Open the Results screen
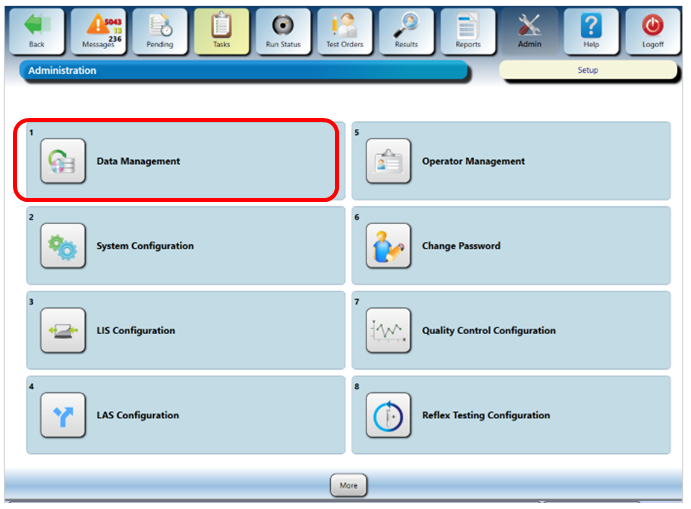The image size is (691, 509). point(406,30)
